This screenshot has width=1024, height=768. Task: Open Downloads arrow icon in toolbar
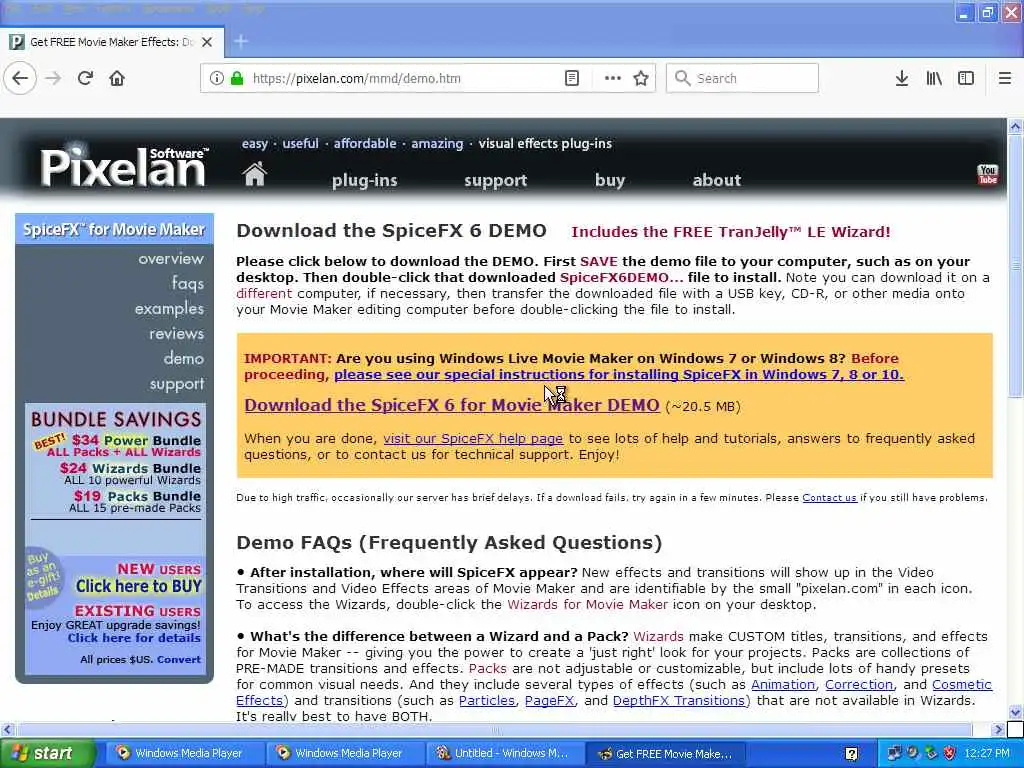[901, 78]
